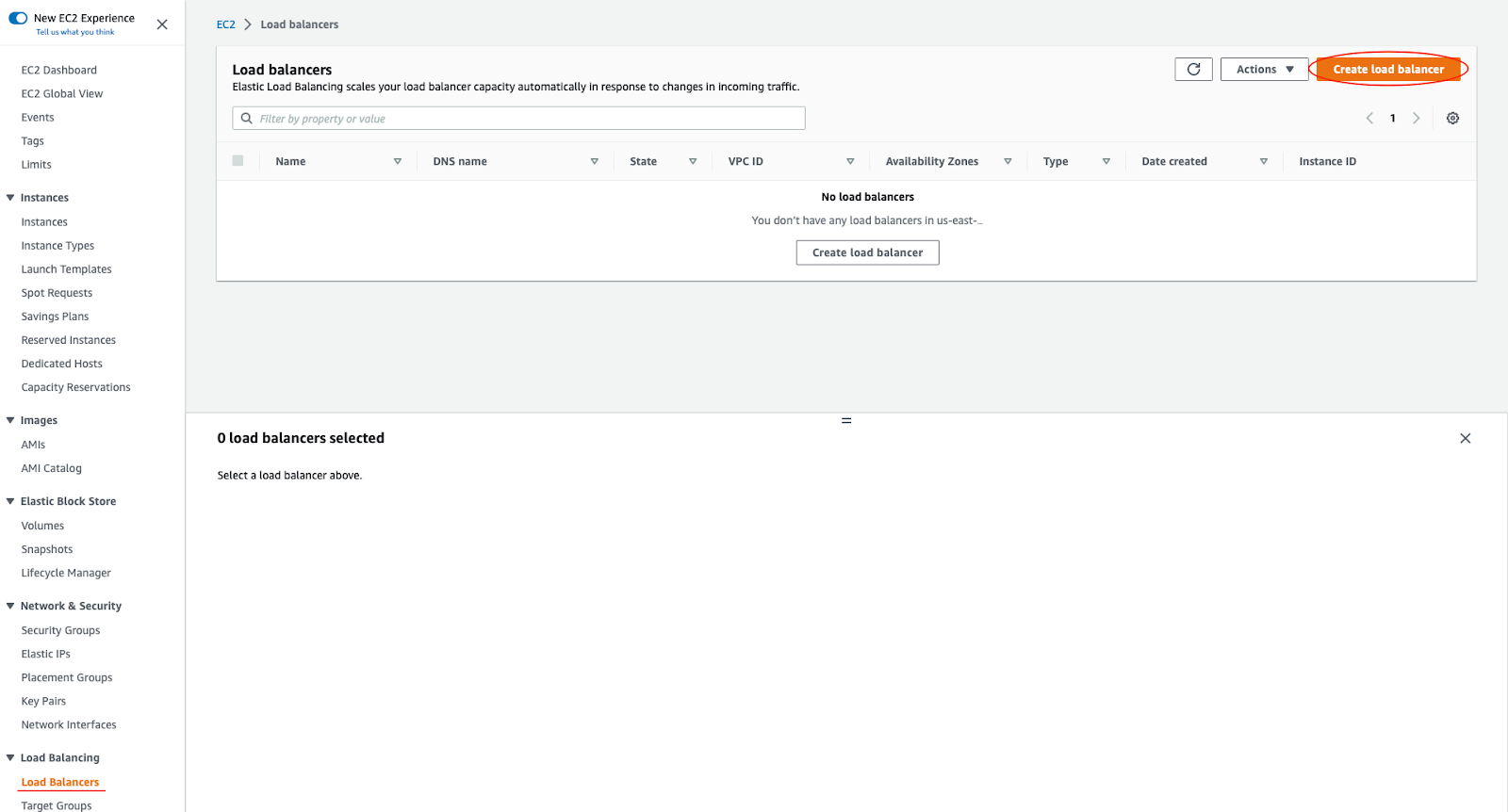Go to previous page arrow
Screen dimensions: 1508x812
(1369, 119)
